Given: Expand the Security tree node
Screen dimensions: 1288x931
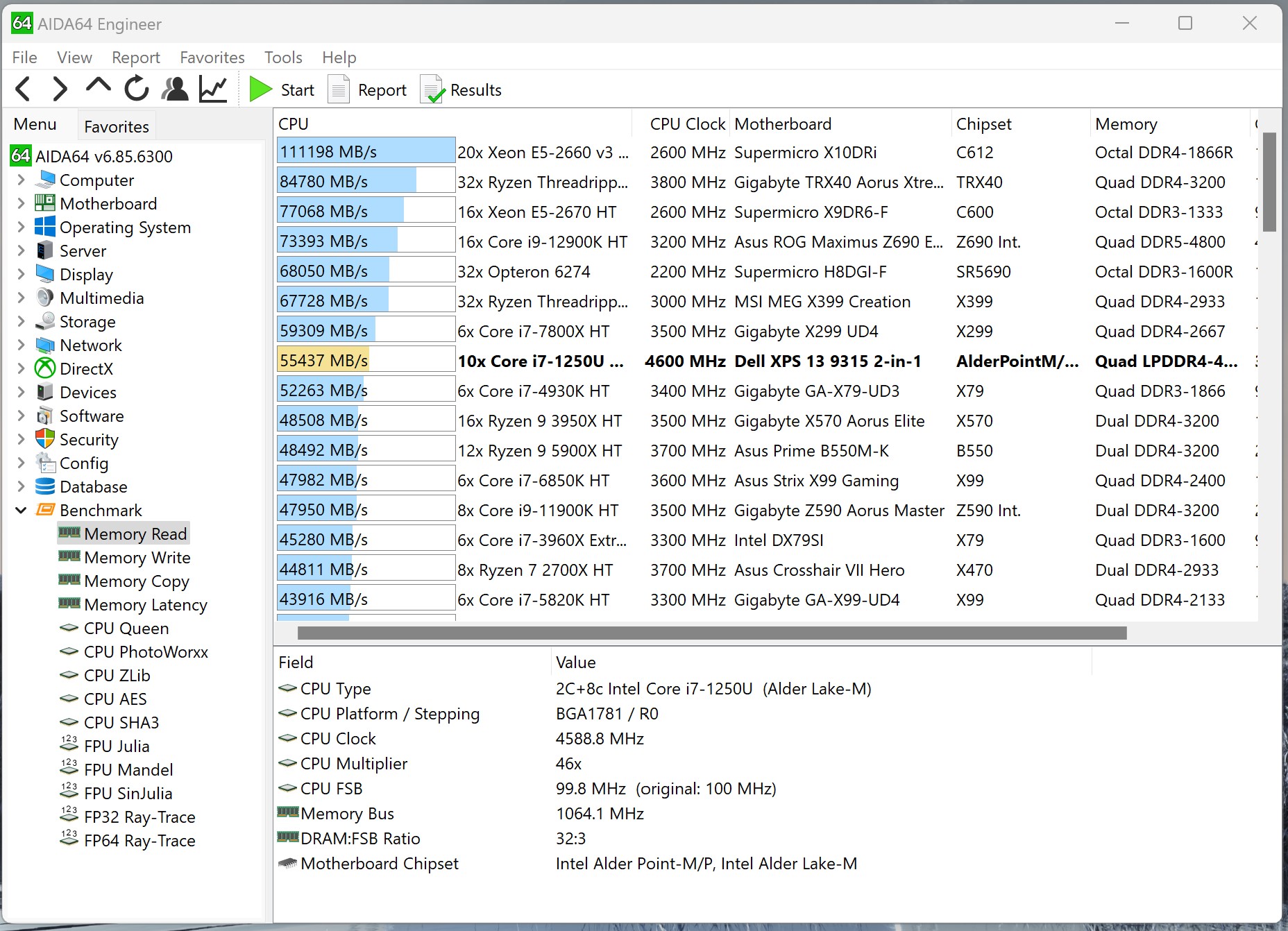Looking at the screenshot, I should coord(21,439).
